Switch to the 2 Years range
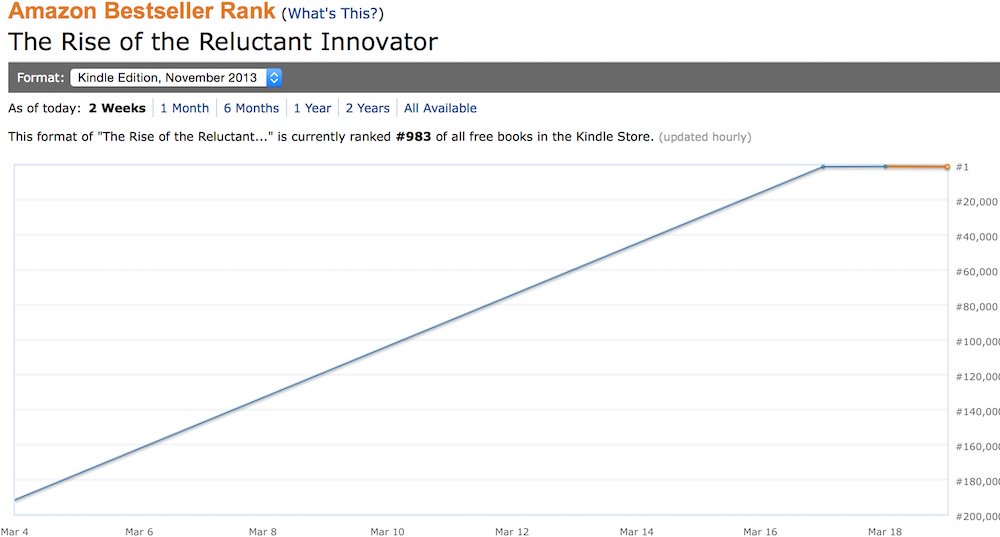This screenshot has width=1000, height=537. pos(367,108)
